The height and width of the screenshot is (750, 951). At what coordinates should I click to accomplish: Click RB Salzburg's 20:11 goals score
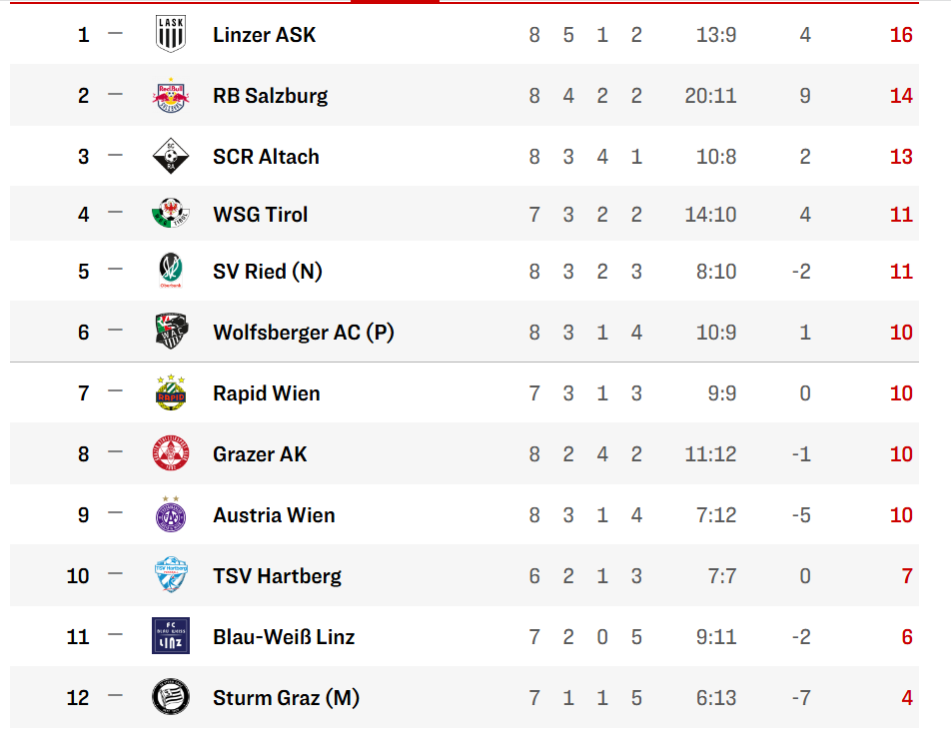tap(710, 96)
